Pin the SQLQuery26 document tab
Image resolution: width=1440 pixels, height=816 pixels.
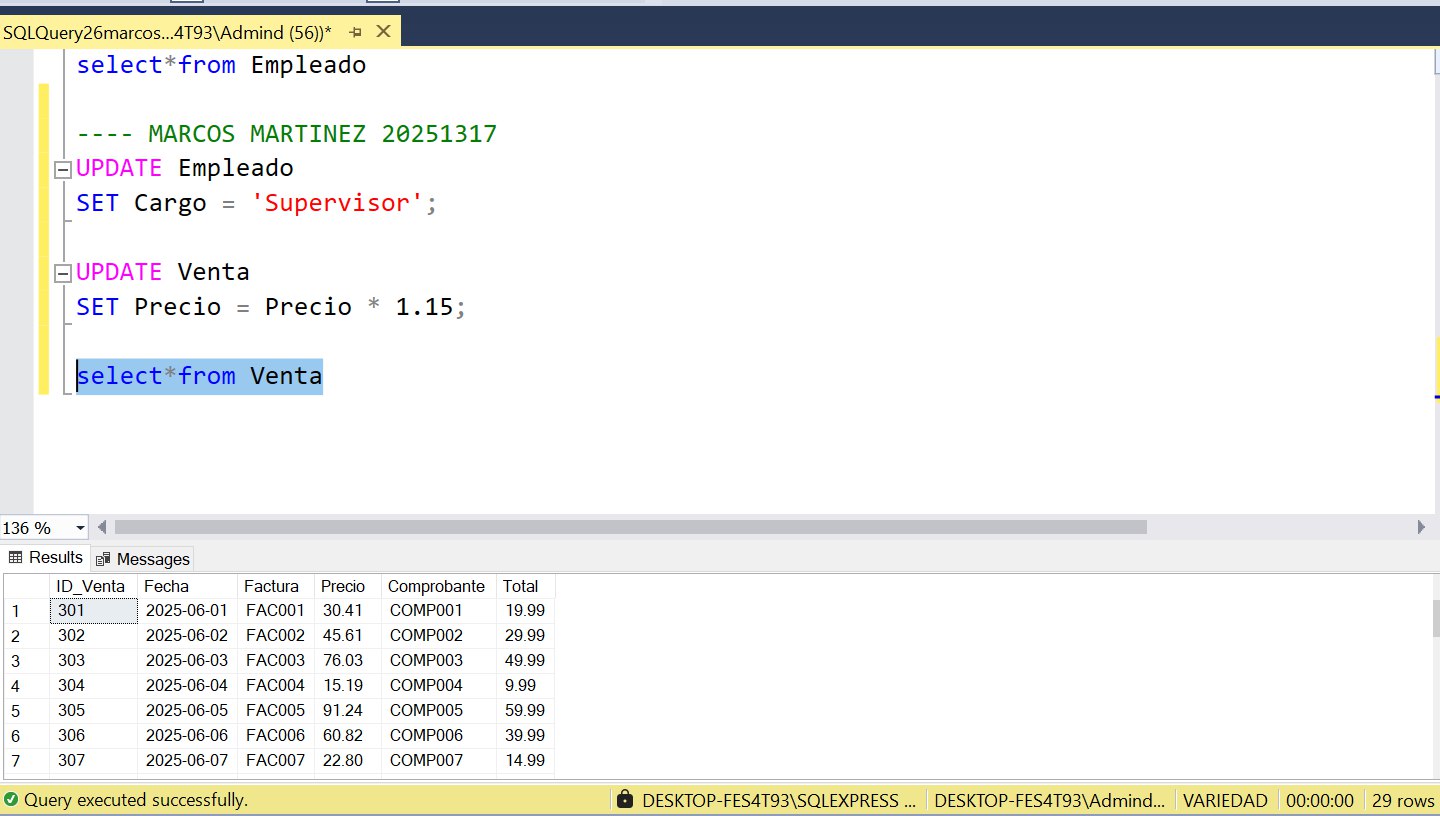click(356, 33)
